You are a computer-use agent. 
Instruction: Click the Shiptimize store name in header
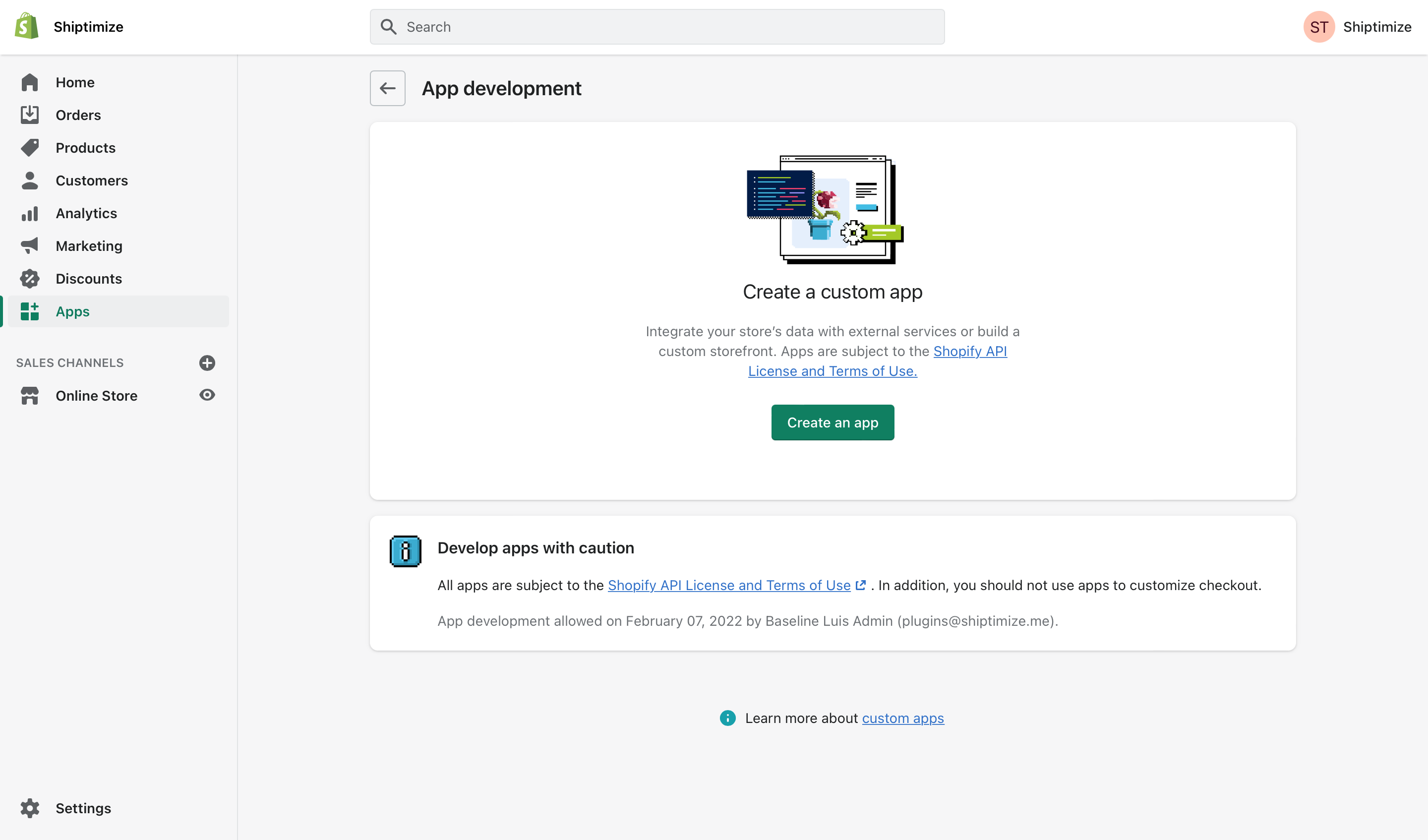click(88, 27)
